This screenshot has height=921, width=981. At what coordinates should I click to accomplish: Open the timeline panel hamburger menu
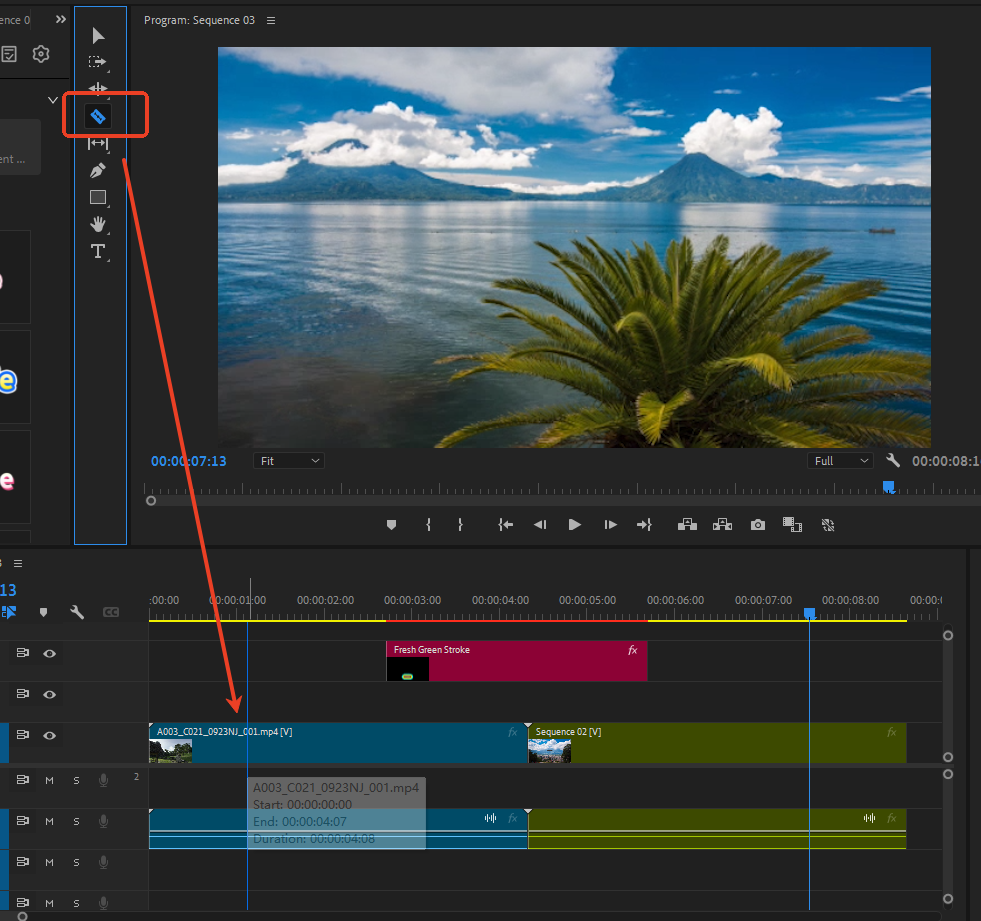coord(16,563)
